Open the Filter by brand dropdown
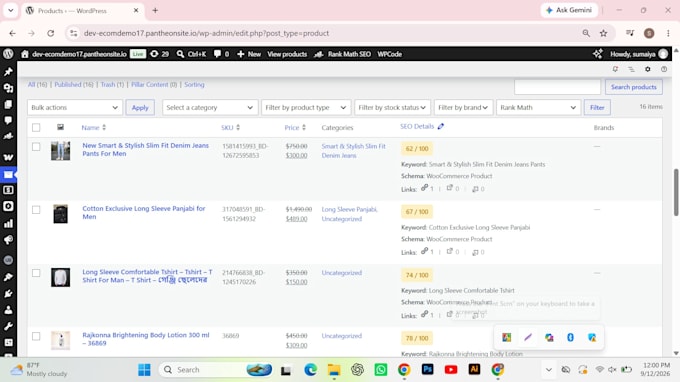680x382 pixels. 463,108
